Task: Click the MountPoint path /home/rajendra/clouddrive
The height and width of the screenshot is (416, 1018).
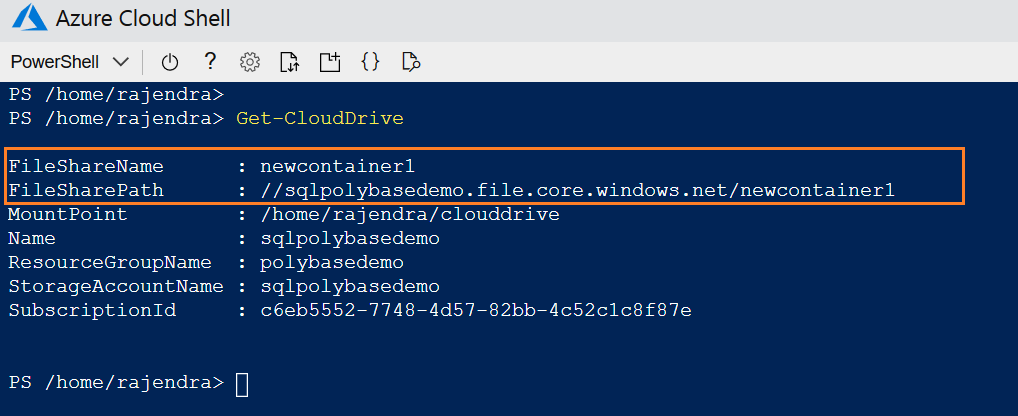Action: pyautogui.click(x=409, y=215)
